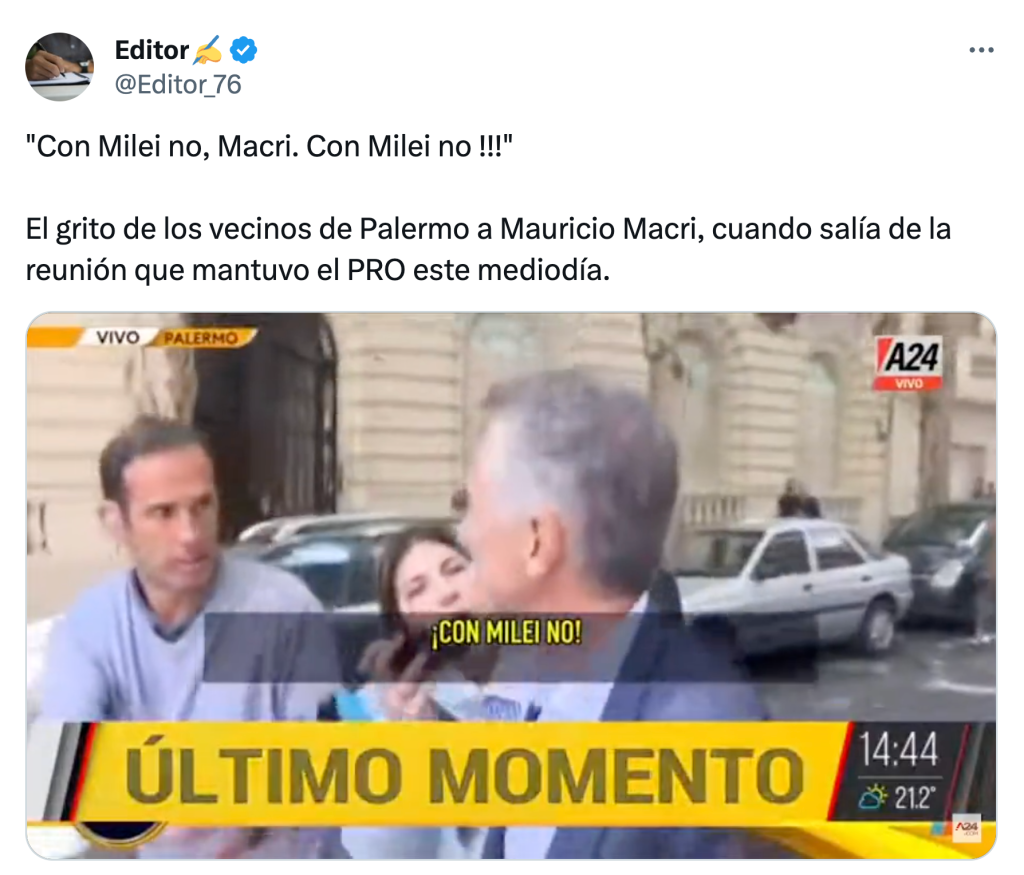Click the ¡CON MILEI NO! subtitle caption
The width and height of the screenshot is (1024, 875).
pyautogui.click(x=506, y=632)
